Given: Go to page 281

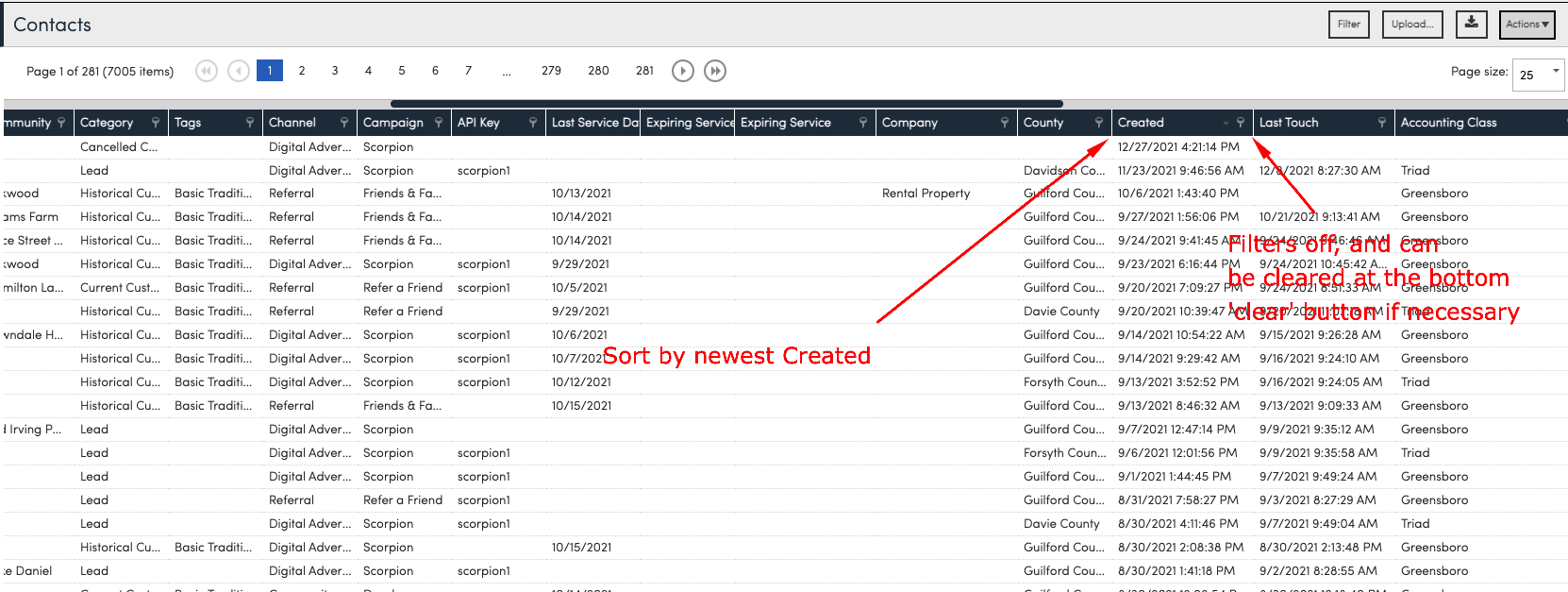Looking at the screenshot, I should coord(644,71).
